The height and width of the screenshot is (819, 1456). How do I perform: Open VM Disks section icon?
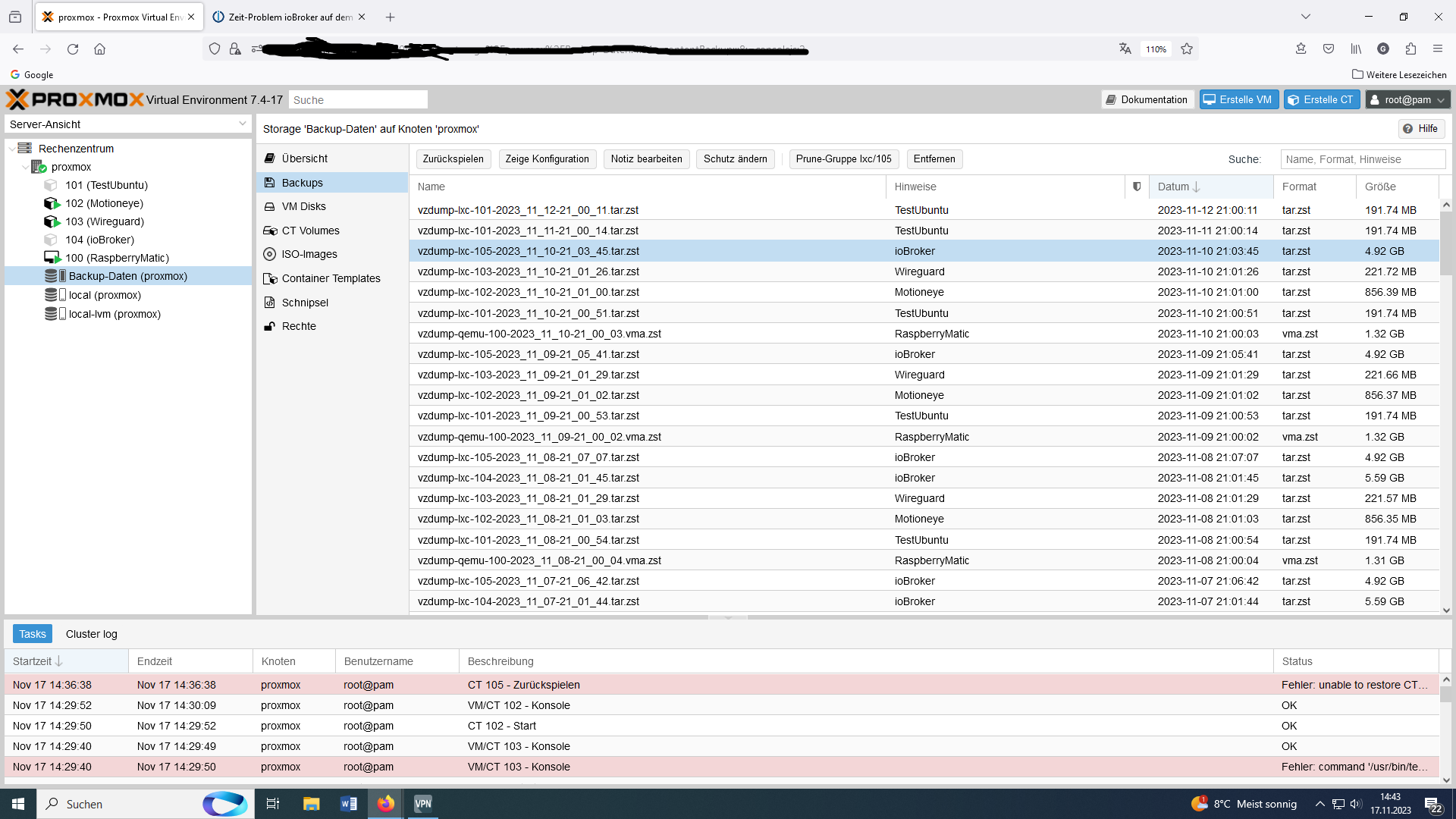[x=269, y=206]
